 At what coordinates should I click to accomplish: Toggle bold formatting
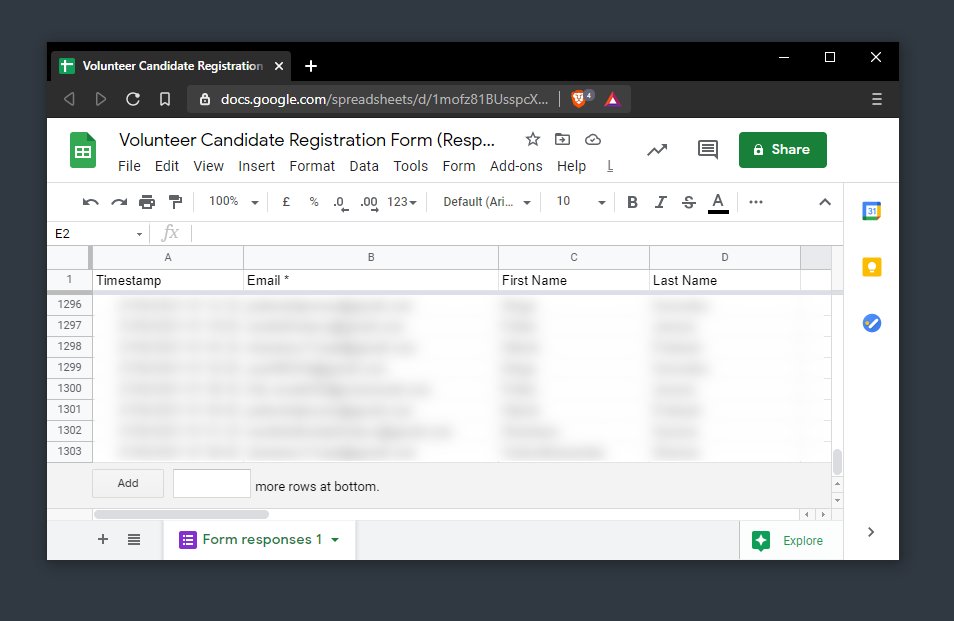(632, 202)
